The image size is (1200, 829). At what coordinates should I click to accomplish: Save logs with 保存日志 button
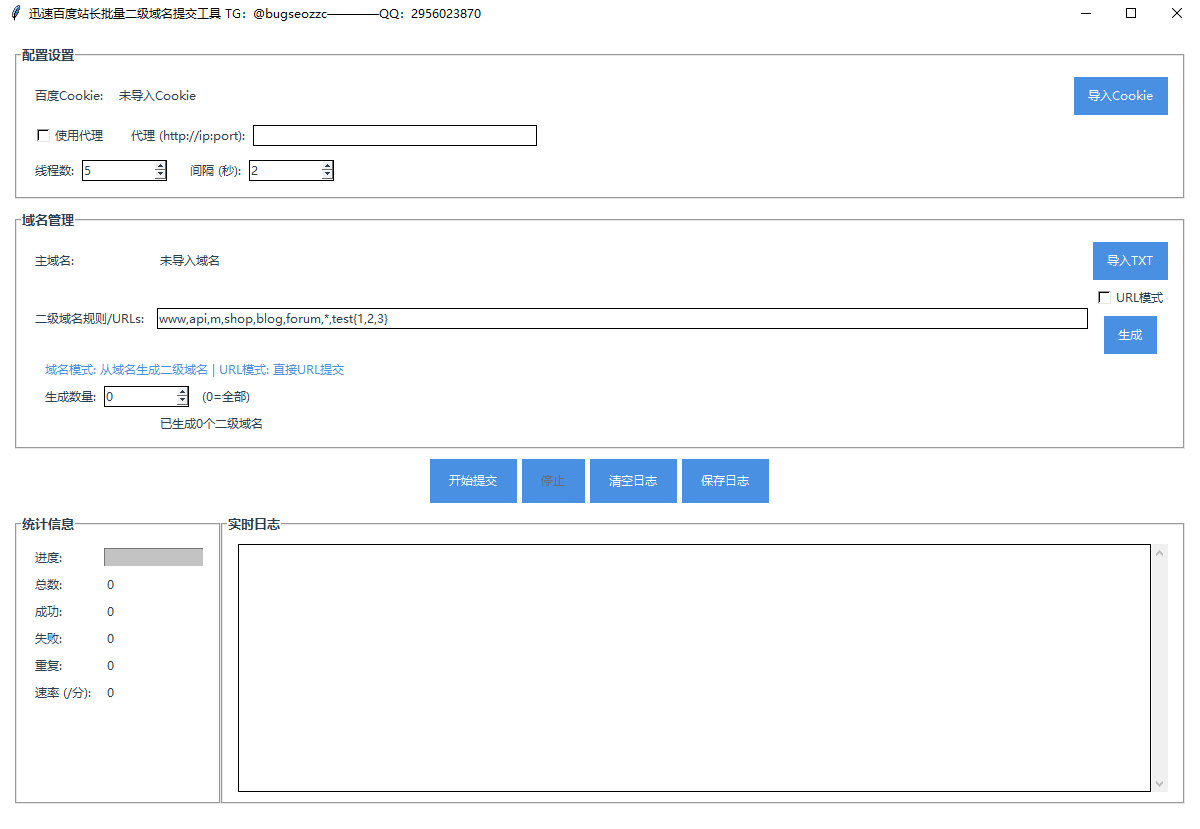click(725, 481)
